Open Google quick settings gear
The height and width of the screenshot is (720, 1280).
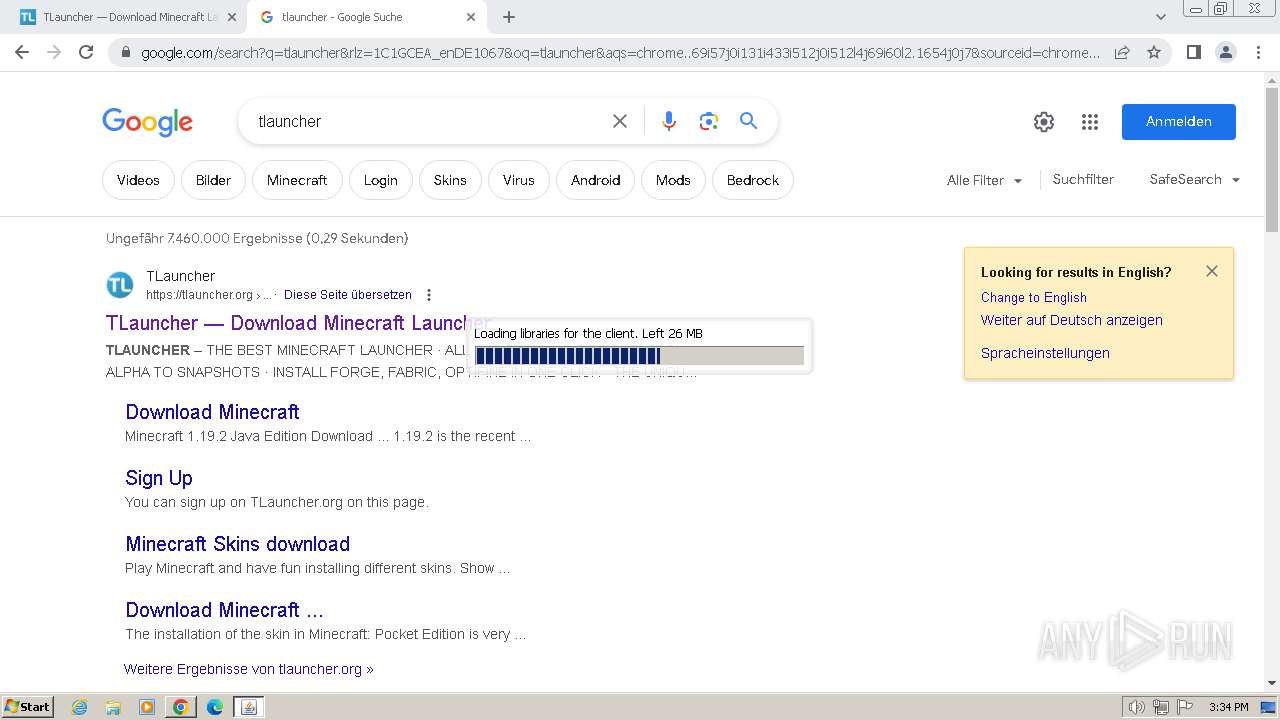[x=1044, y=122]
